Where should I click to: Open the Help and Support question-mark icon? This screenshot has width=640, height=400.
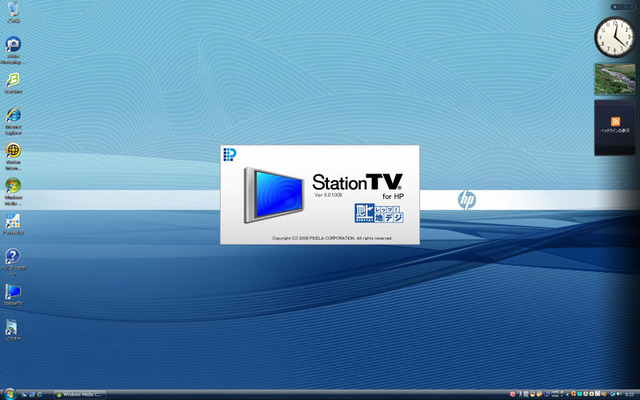pyautogui.click(x=13, y=262)
